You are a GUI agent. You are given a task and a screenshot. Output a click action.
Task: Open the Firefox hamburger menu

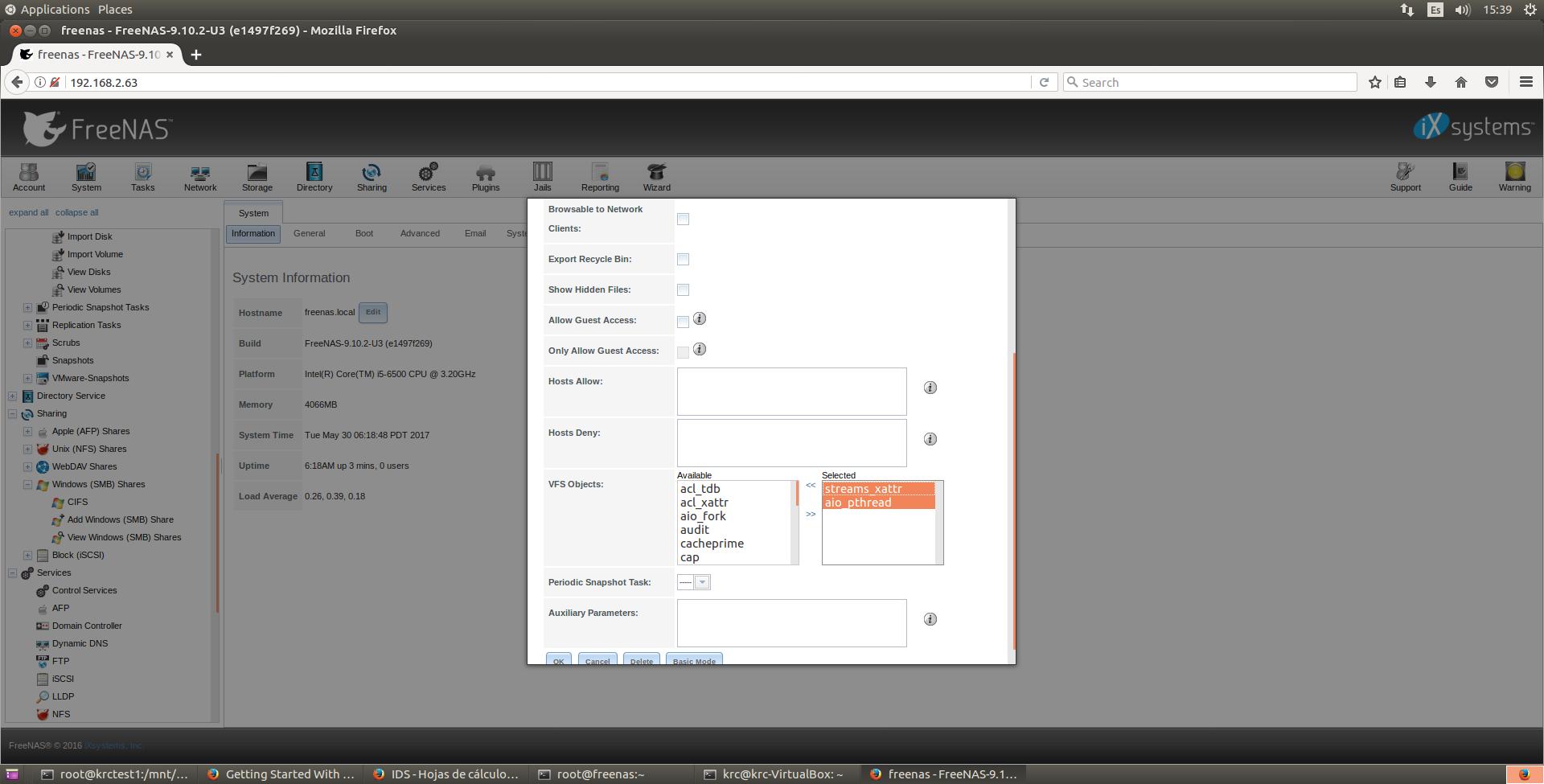[x=1526, y=82]
